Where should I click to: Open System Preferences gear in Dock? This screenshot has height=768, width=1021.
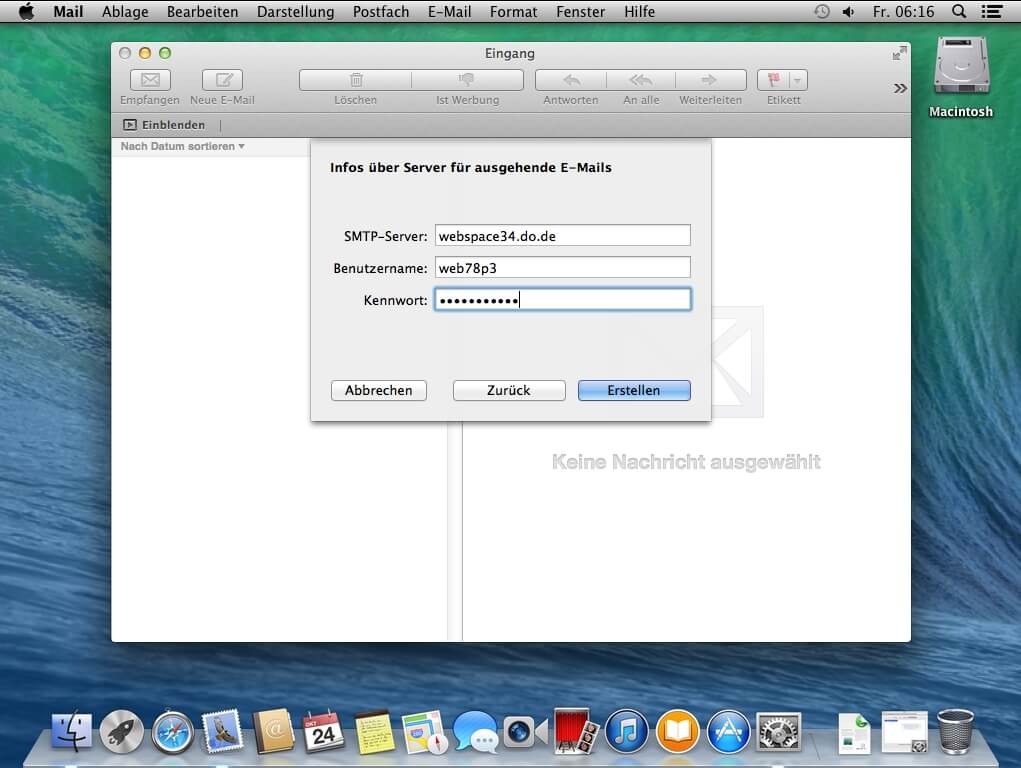[x=778, y=732]
